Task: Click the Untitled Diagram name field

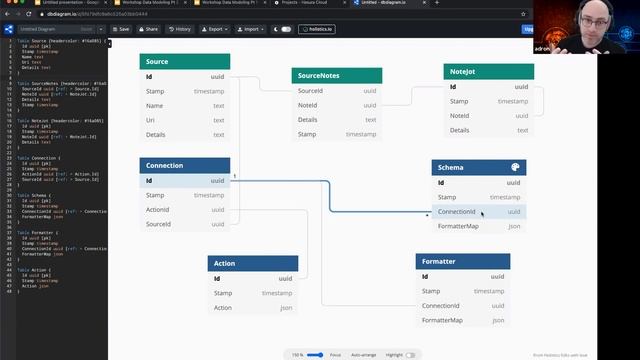Action: pos(56,29)
